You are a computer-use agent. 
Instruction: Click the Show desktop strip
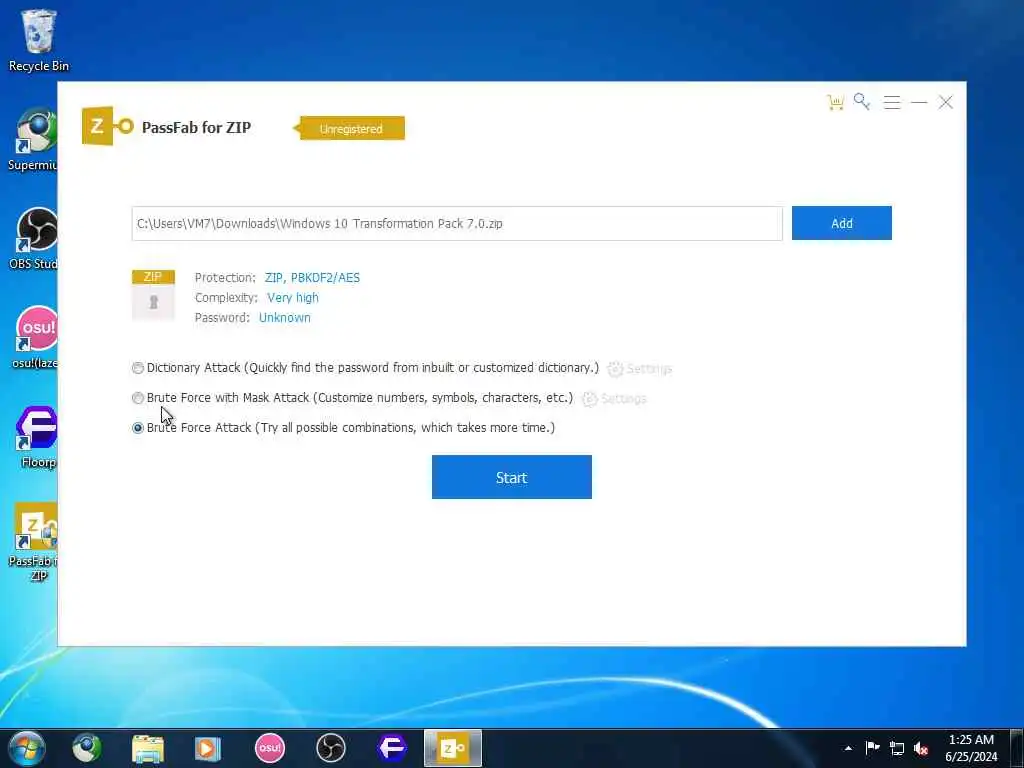coord(1017,748)
